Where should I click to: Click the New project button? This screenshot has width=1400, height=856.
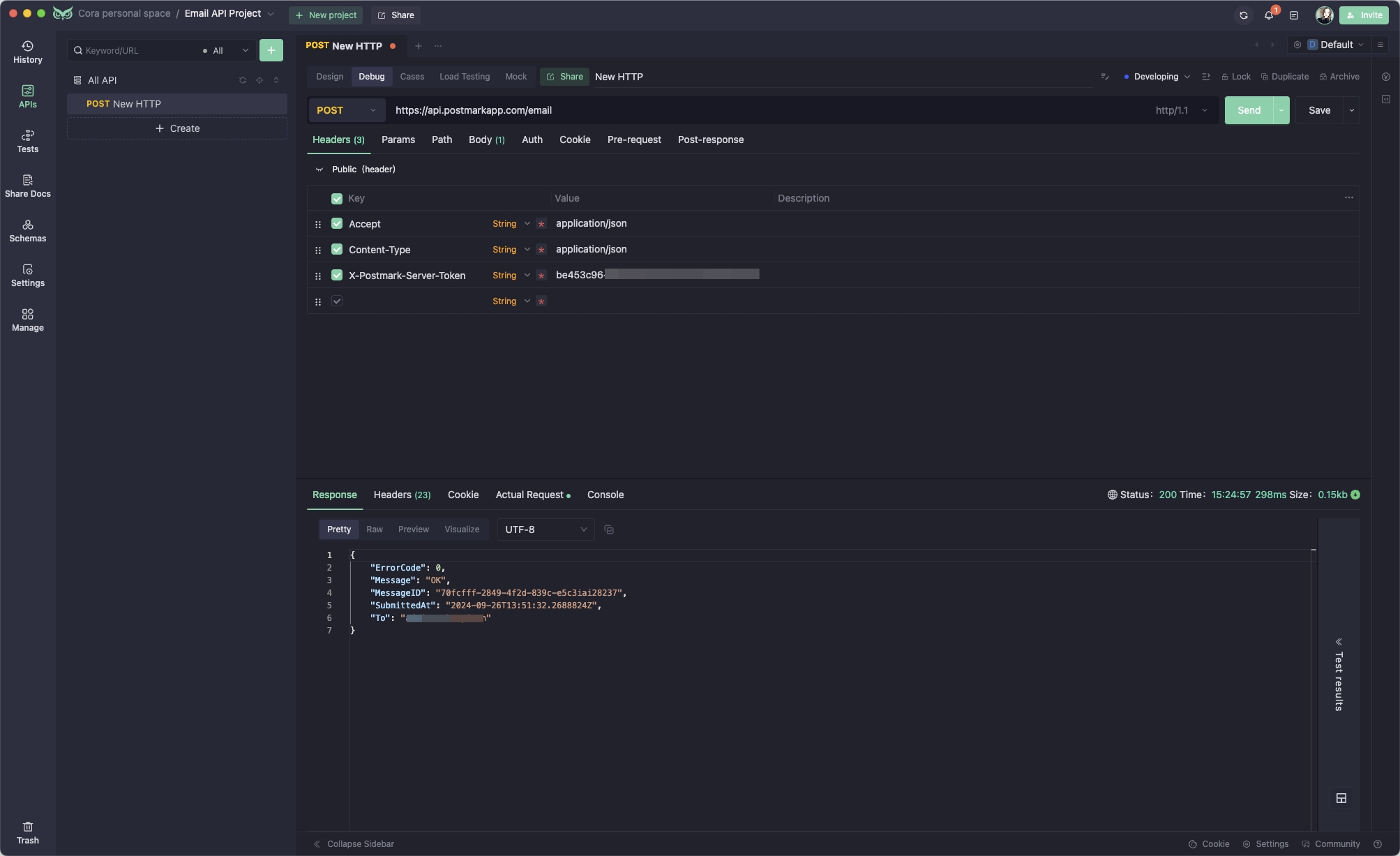326,15
